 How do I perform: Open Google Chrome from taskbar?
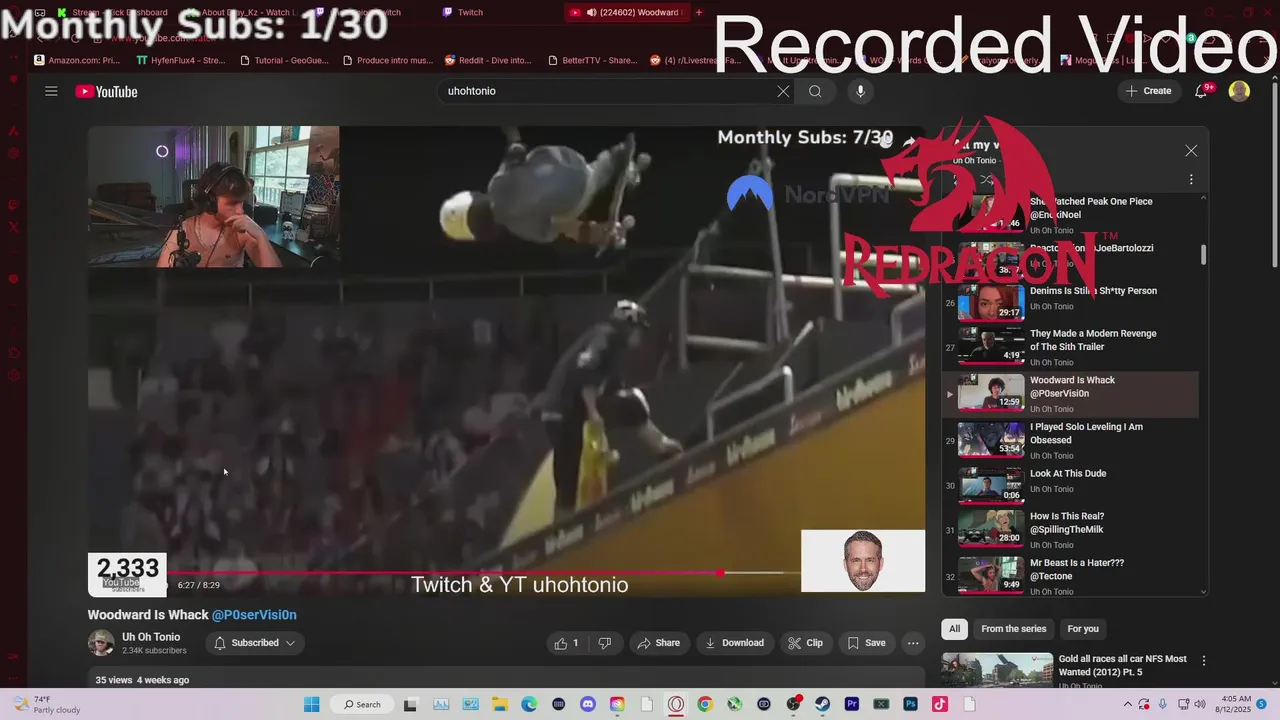coord(705,704)
